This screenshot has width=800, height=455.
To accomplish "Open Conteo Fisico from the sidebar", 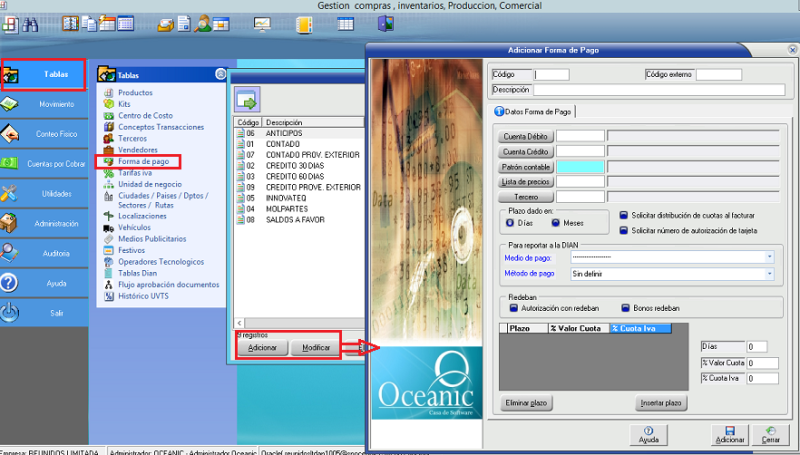I will [x=41, y=134].
